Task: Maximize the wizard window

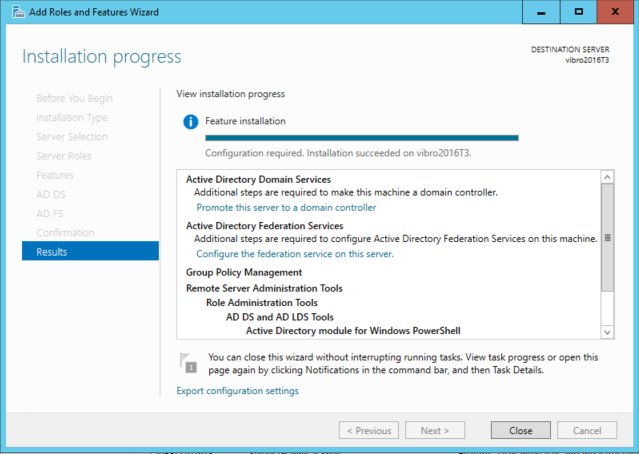Action: 579,12
